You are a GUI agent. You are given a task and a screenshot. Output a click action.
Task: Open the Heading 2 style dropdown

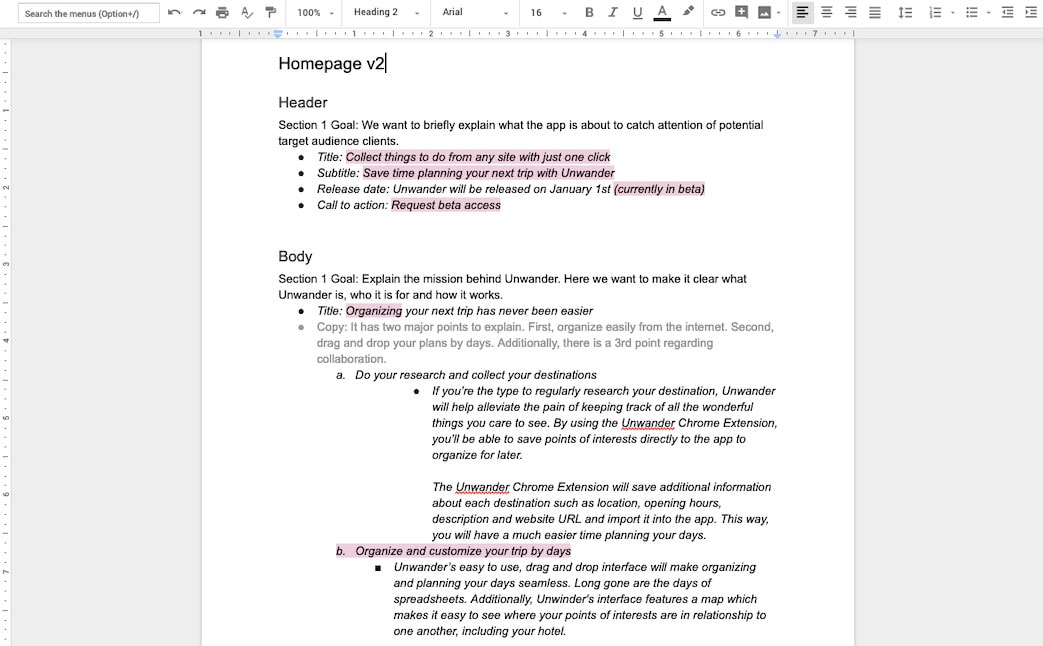[x=386, y=13]
